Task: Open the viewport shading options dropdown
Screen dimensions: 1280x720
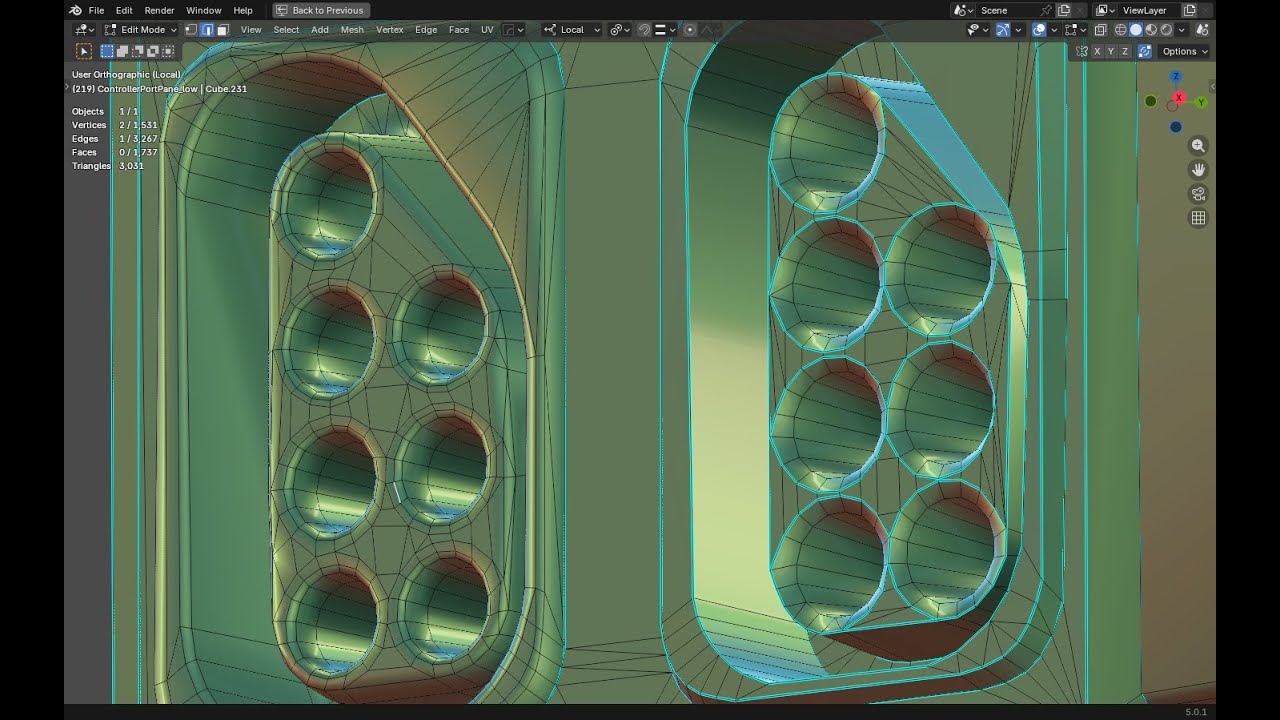Action: point(1181,30)
